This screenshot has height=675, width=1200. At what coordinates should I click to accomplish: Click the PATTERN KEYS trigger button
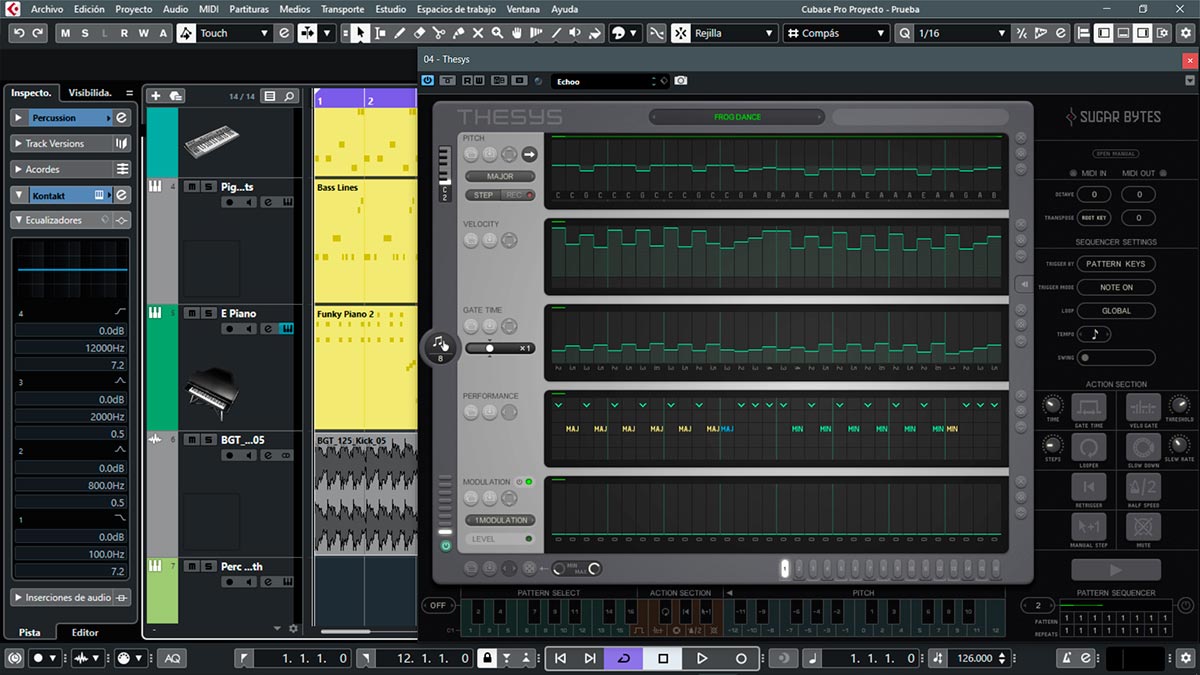click(1116, 264)
